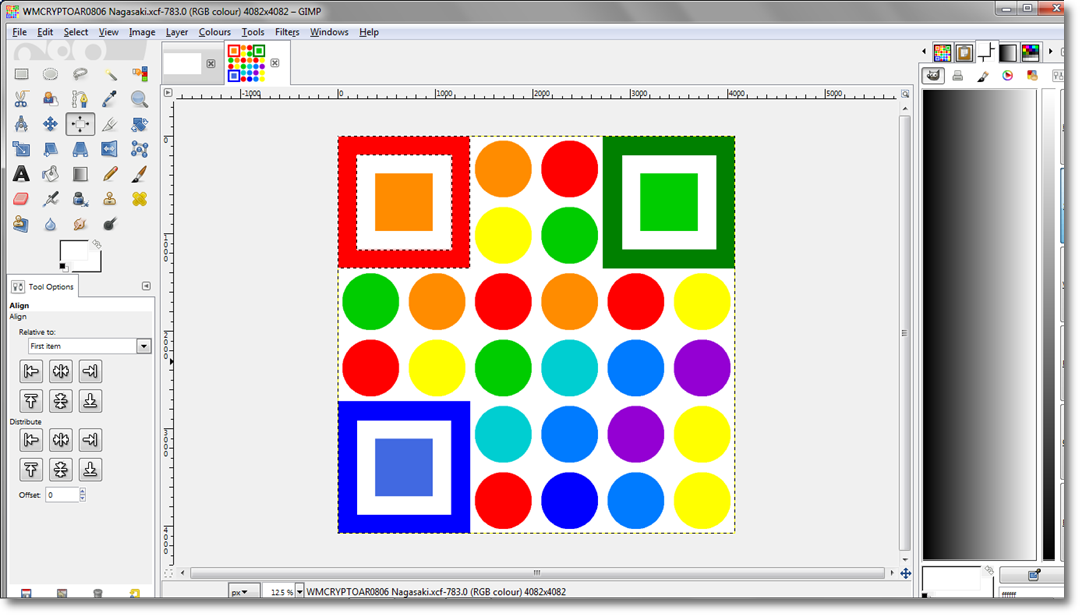1080x615 pixels.
Task: Distribute left edges of targets
Action: 31,440
